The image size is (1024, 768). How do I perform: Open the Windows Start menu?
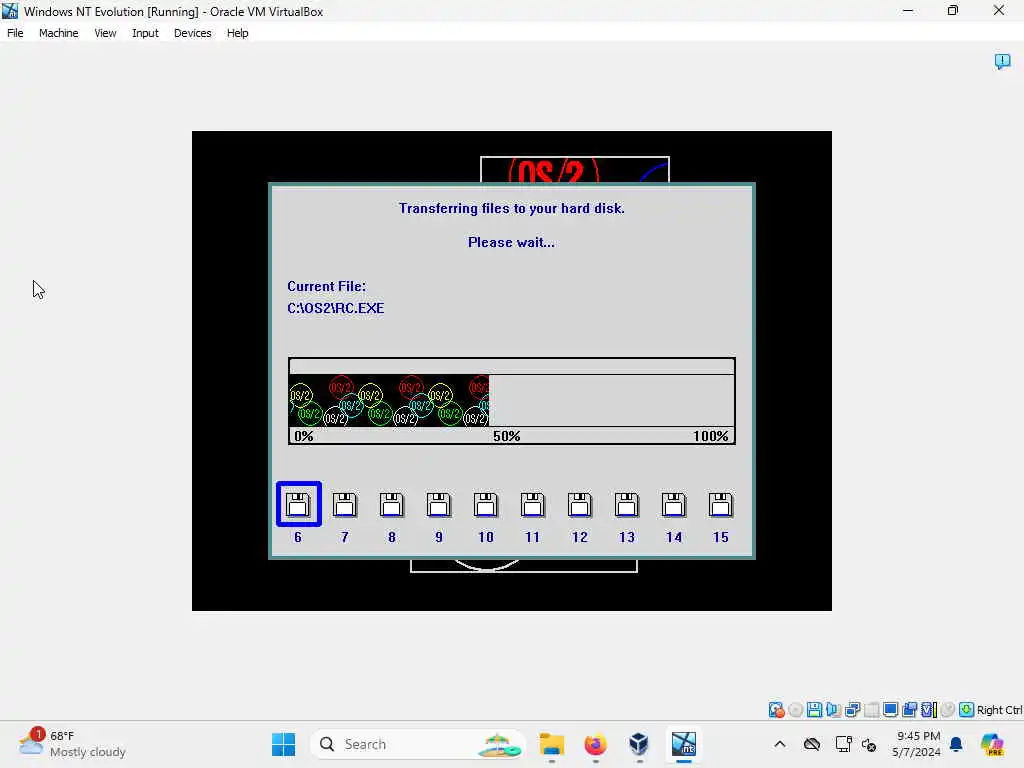point(283,744)
